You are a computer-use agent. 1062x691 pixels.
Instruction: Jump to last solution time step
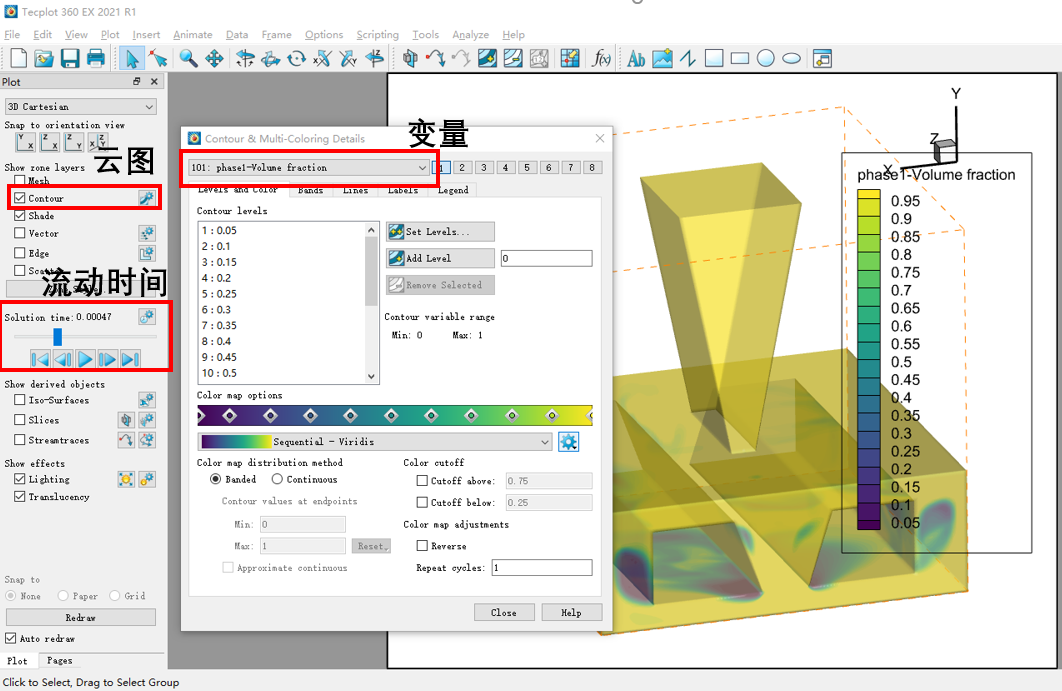[x=131, y=359]
